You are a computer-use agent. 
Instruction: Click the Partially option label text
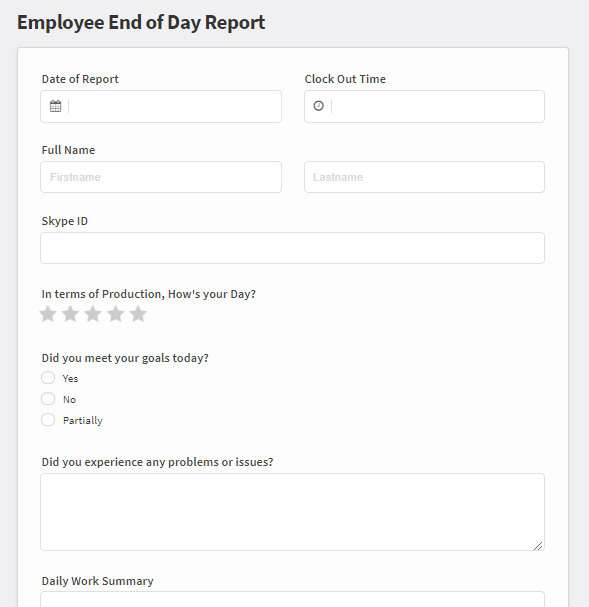pos(83,421)
